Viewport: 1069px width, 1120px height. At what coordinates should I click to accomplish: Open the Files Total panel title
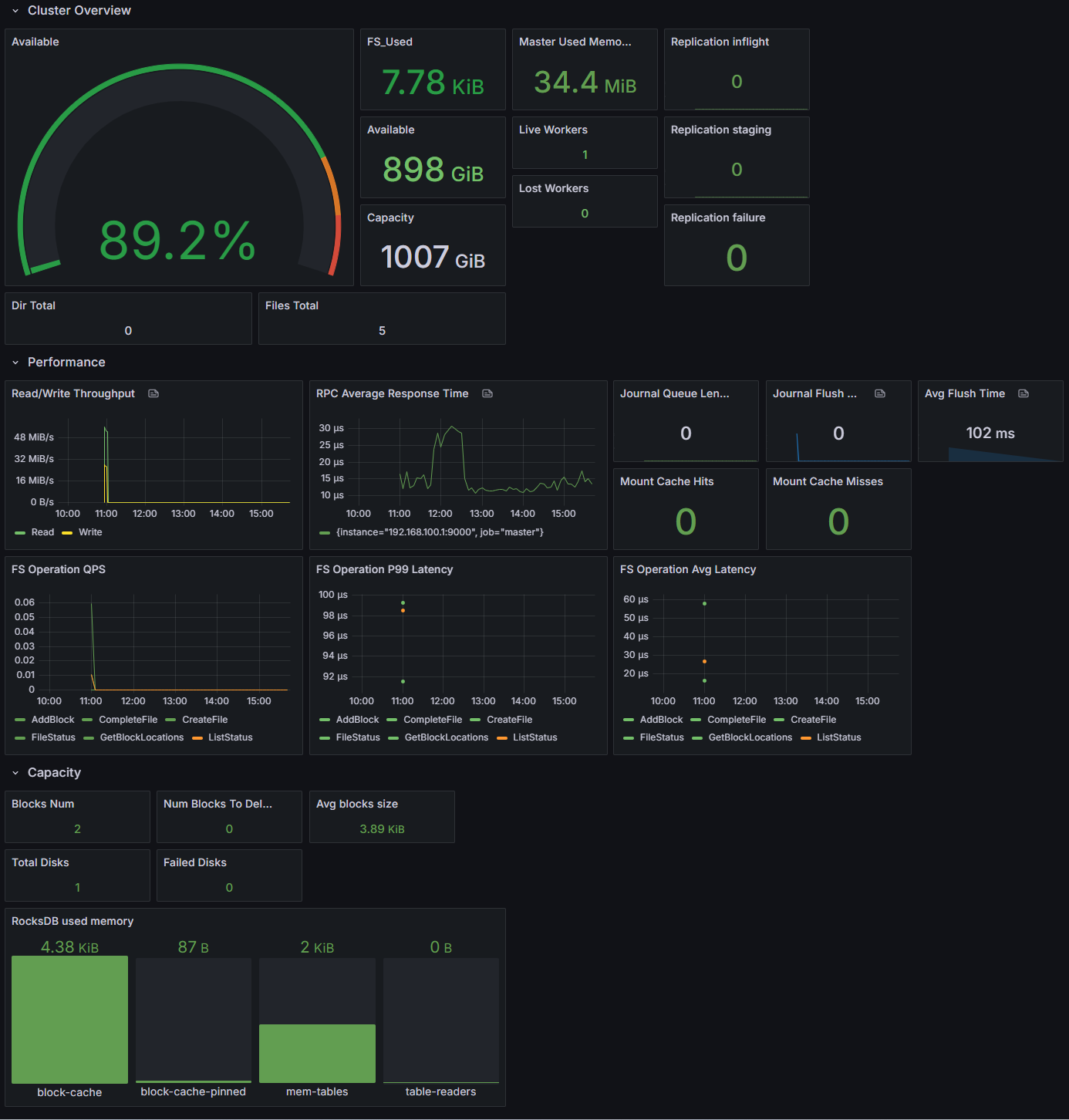tap(292, 306)
